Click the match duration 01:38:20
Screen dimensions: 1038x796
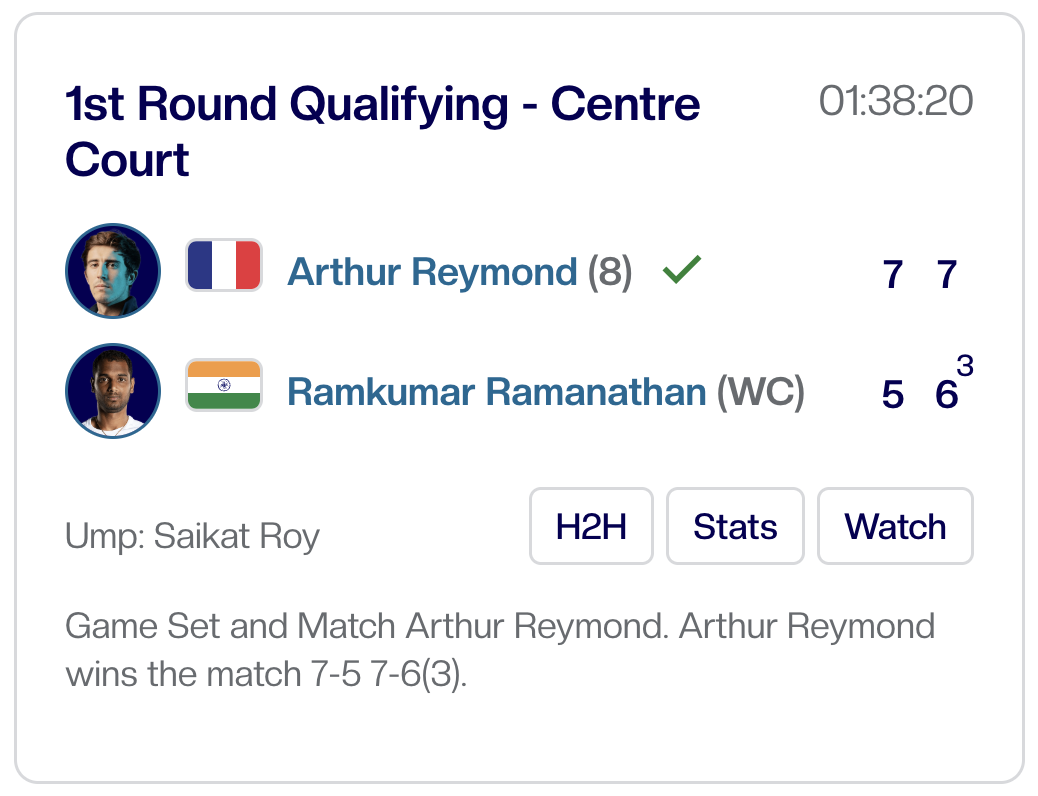pos(895,102)
